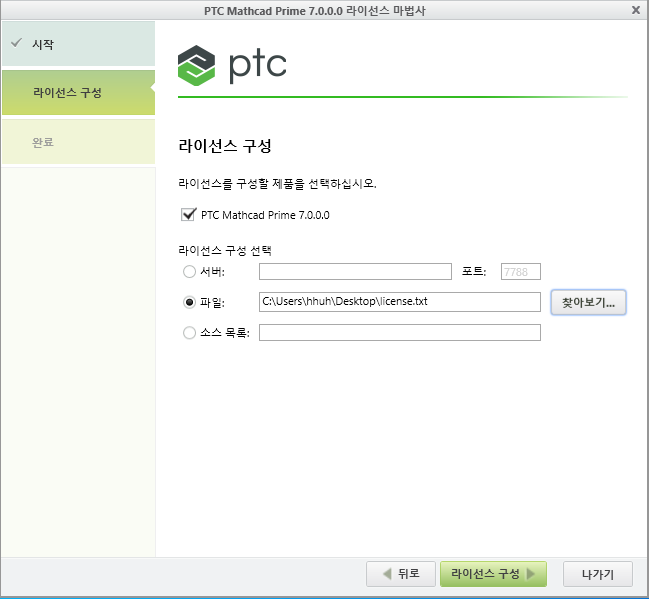Open the 찾아보기... browse button
This screenshot has width=649, height=599.
[x=588, y=302]
